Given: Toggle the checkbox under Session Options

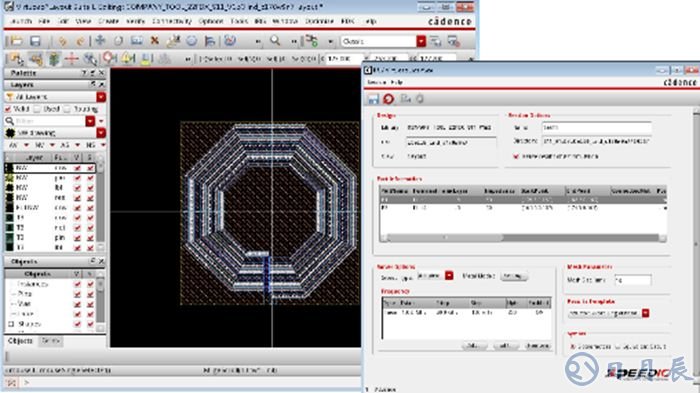Looking at the screenshot, I should pos(516,156).
